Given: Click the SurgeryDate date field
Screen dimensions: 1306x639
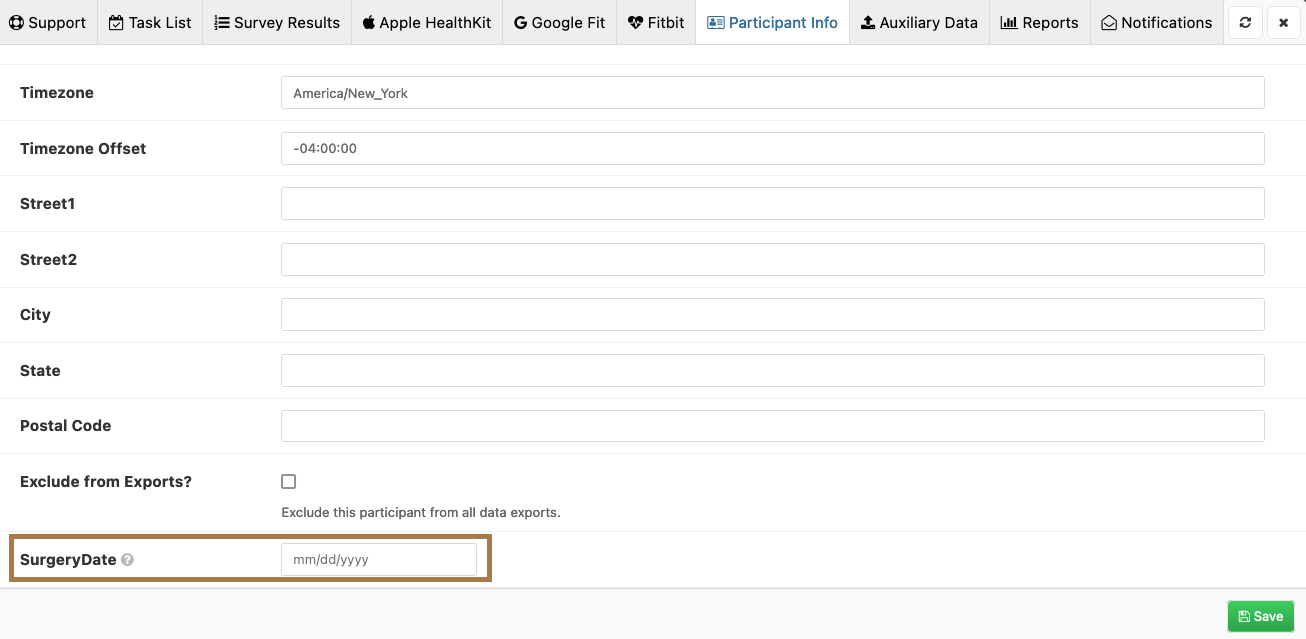Looking at the screenshot, I should pos(379,560).
